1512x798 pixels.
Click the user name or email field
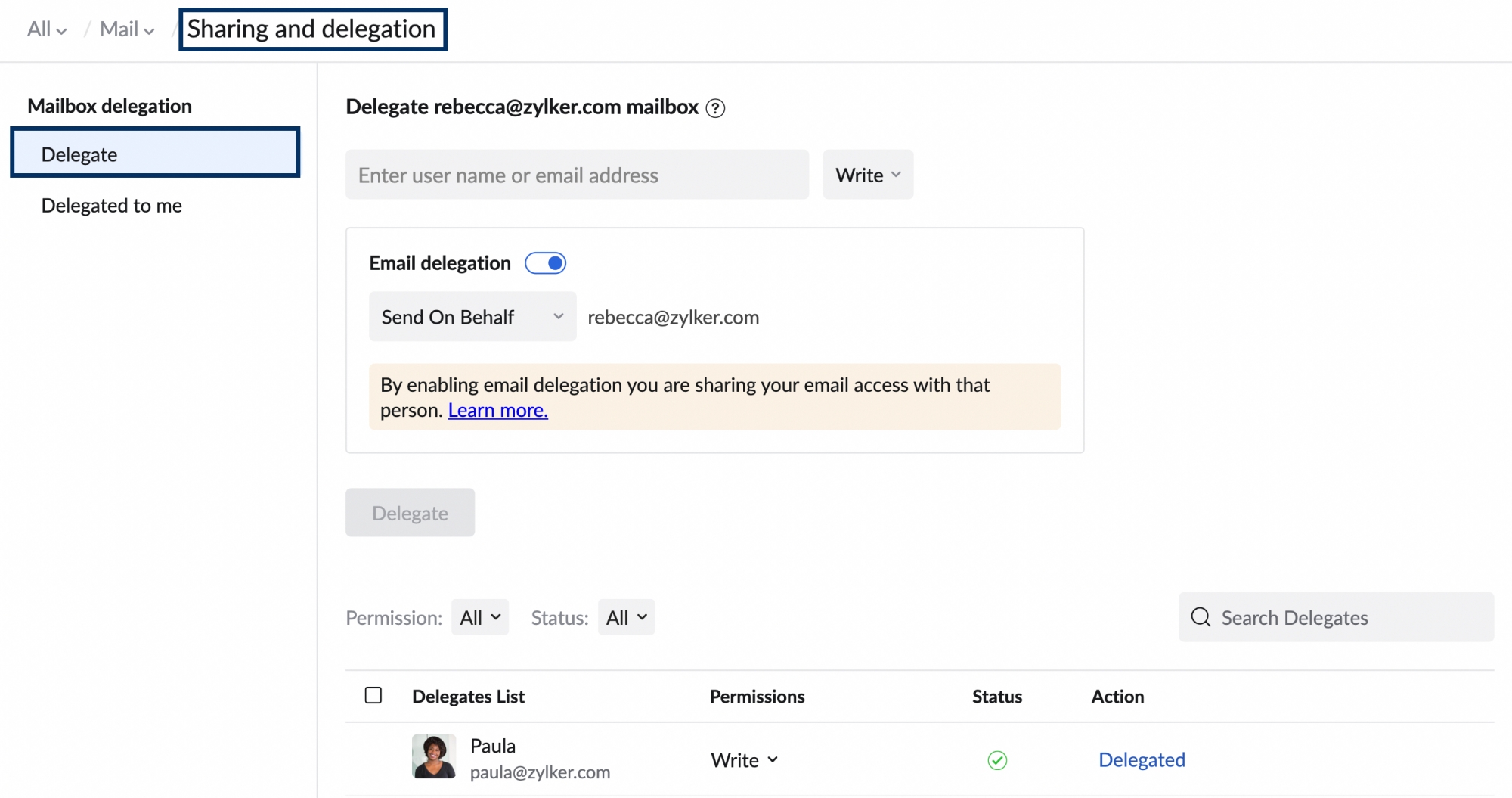coord(577,175)
